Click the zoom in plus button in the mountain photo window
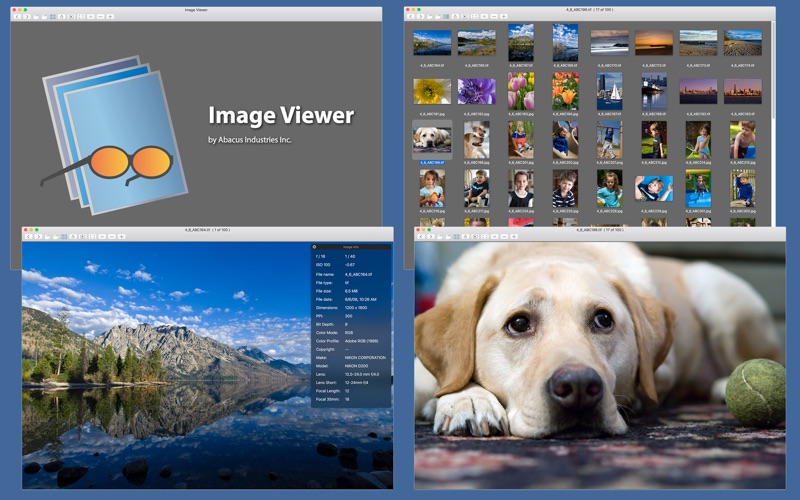Screen dimensions: 800x500 tap(121, 236)
